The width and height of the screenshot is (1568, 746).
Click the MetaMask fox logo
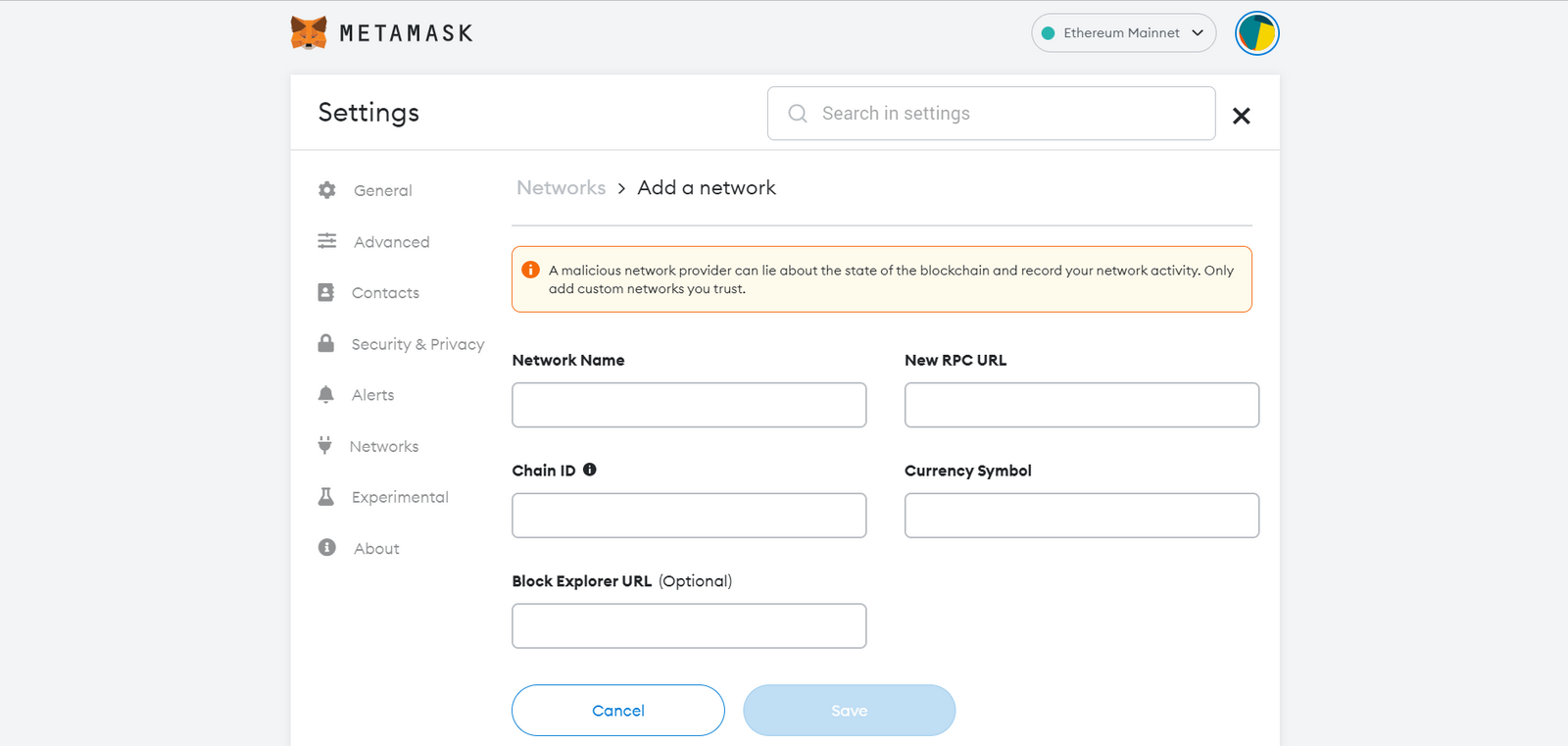tap(309, 32)
